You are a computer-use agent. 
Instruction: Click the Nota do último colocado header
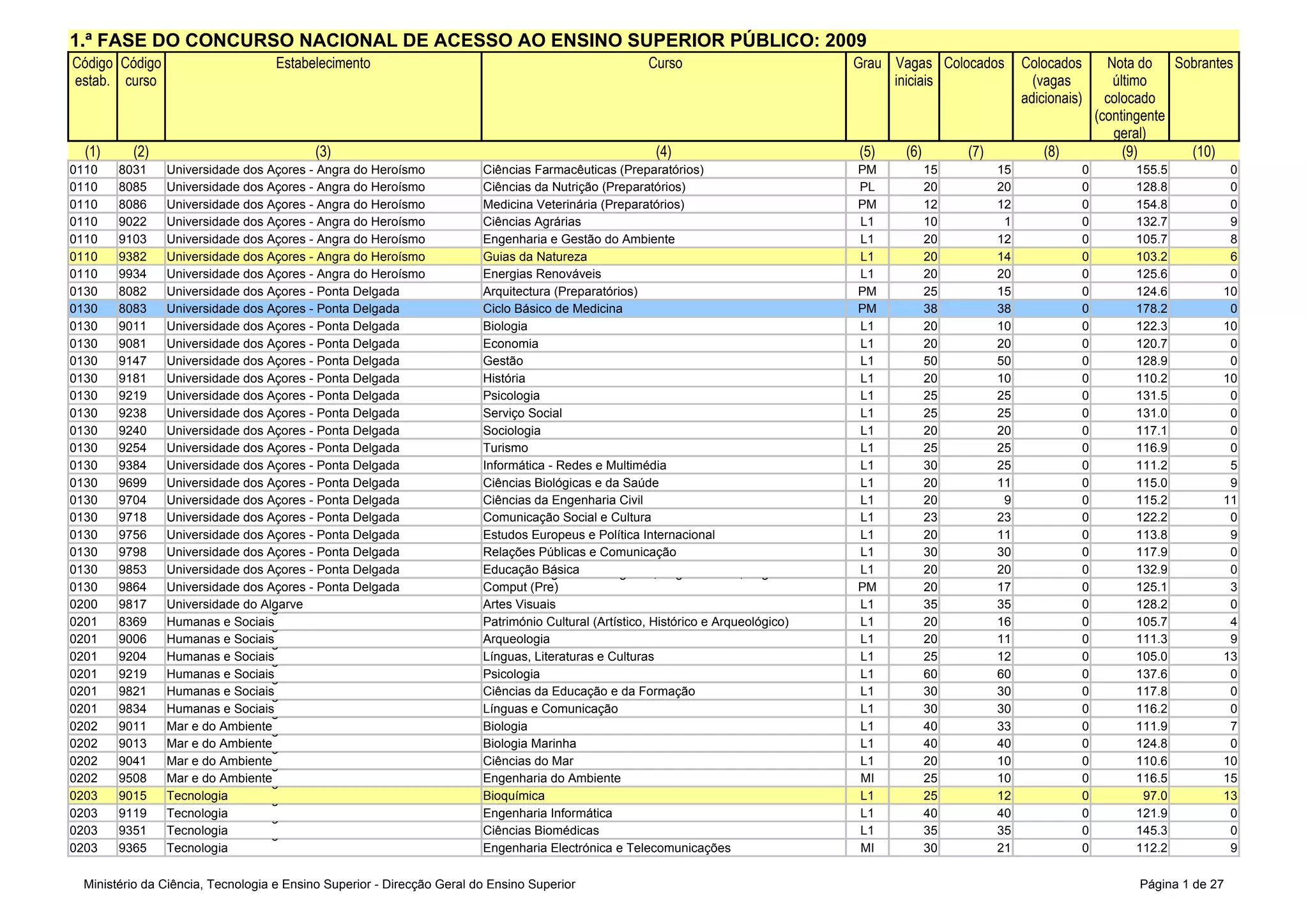coord(1129,98)
